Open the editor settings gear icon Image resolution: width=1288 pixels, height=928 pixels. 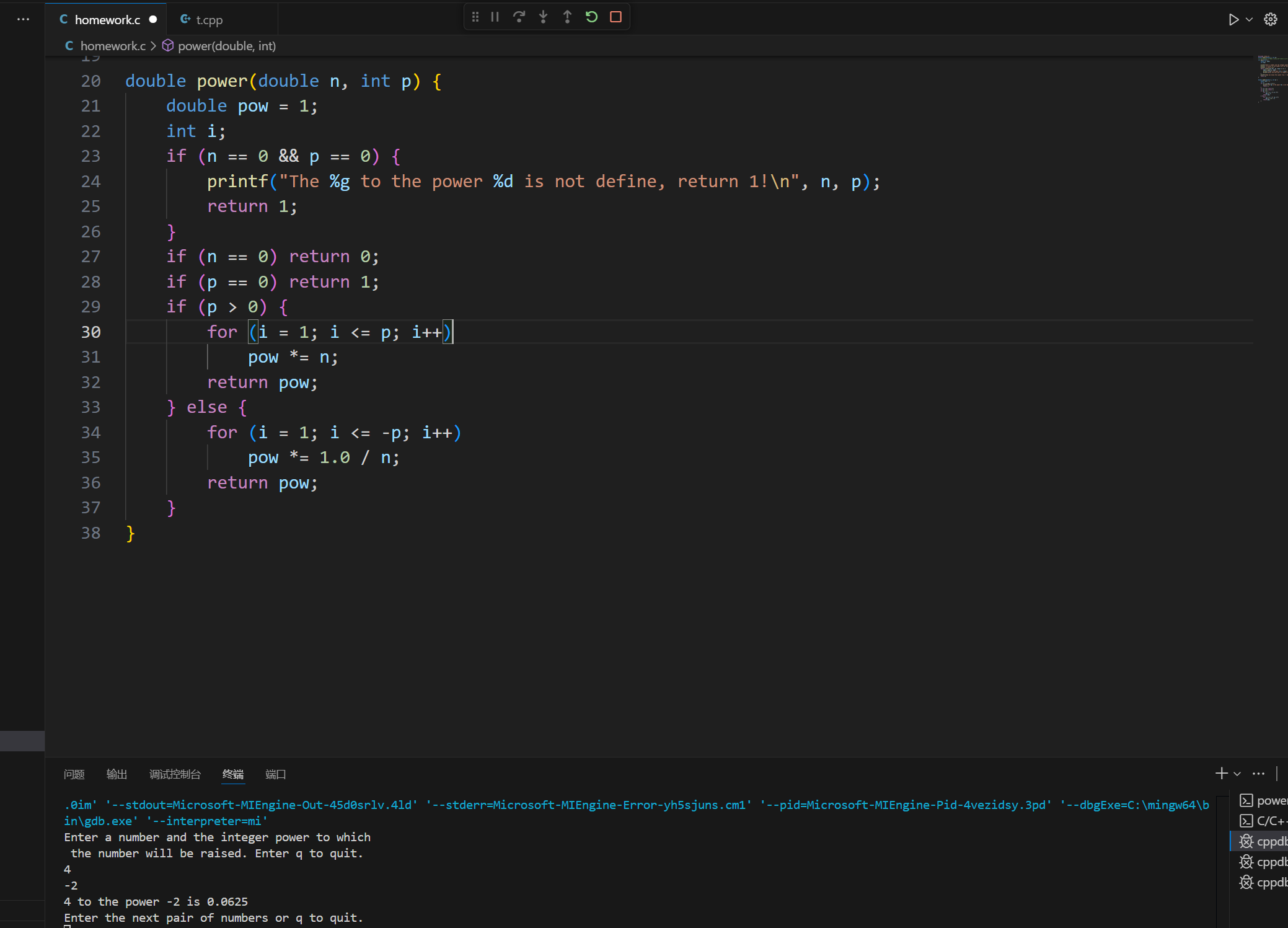1270,20
